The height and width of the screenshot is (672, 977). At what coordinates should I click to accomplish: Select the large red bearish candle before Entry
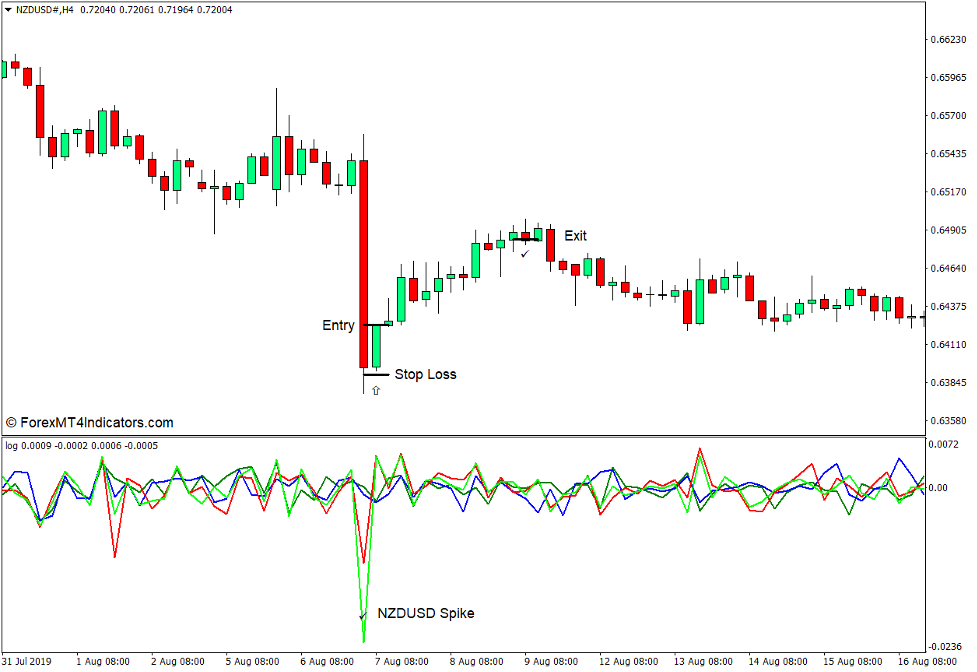(x=362, y=260)
